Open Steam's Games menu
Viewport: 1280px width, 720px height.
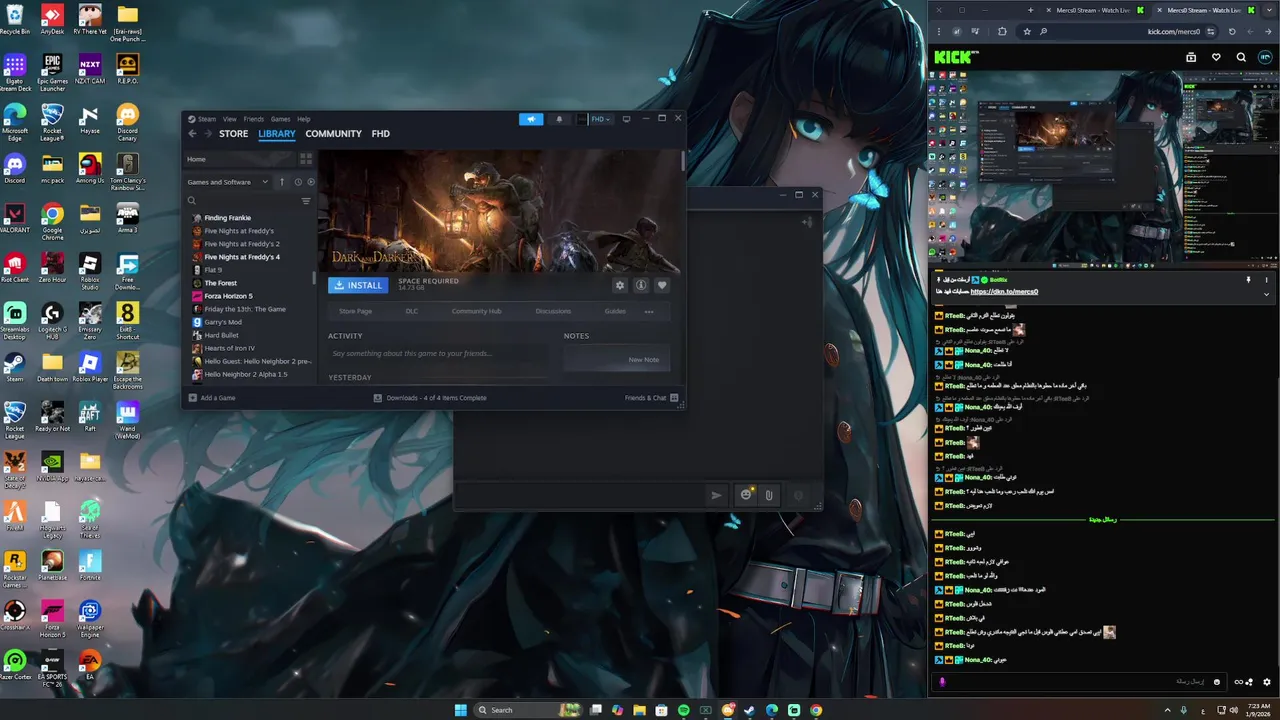coord(281,119)
